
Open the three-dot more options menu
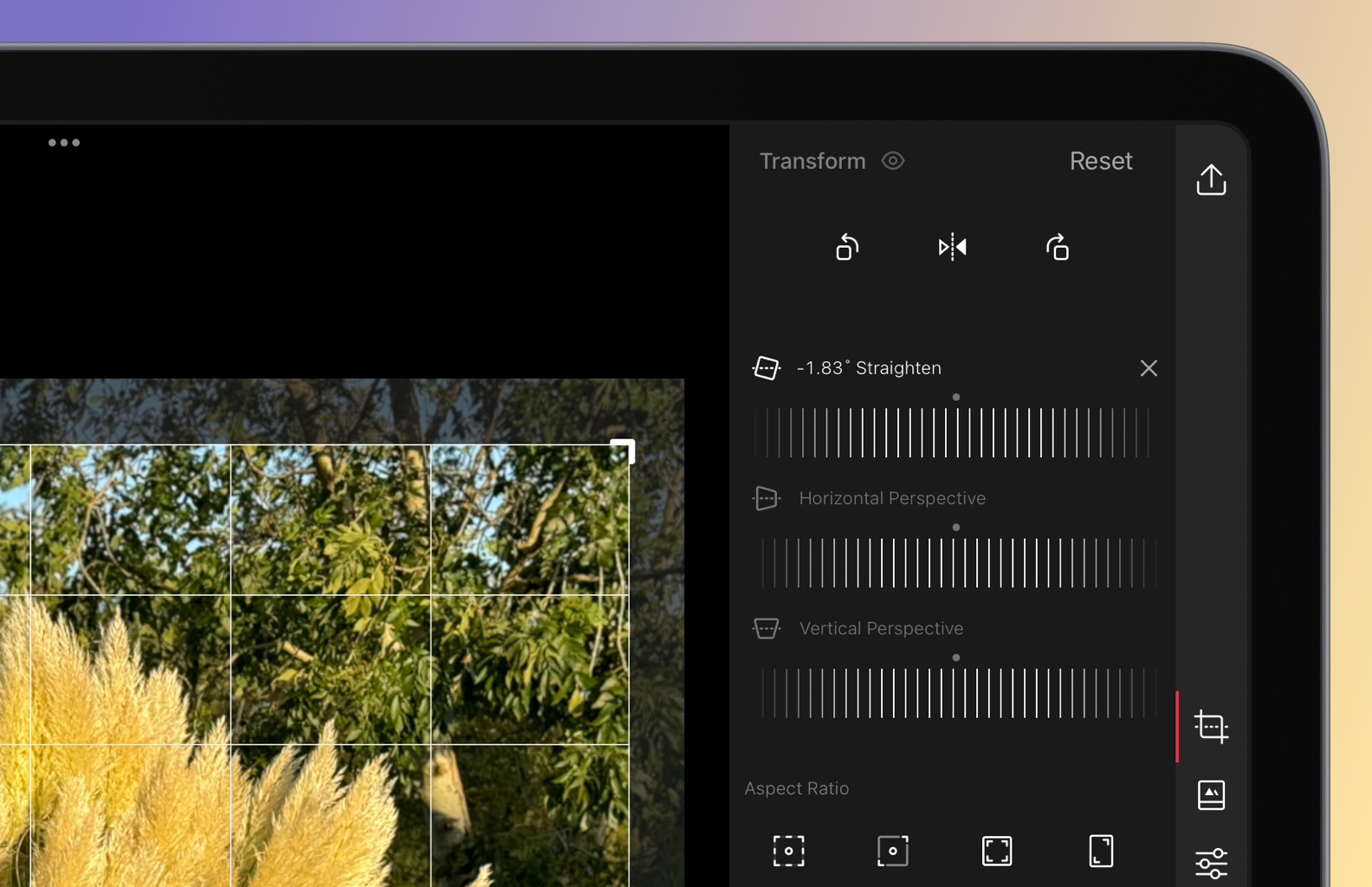coord(64,143)
